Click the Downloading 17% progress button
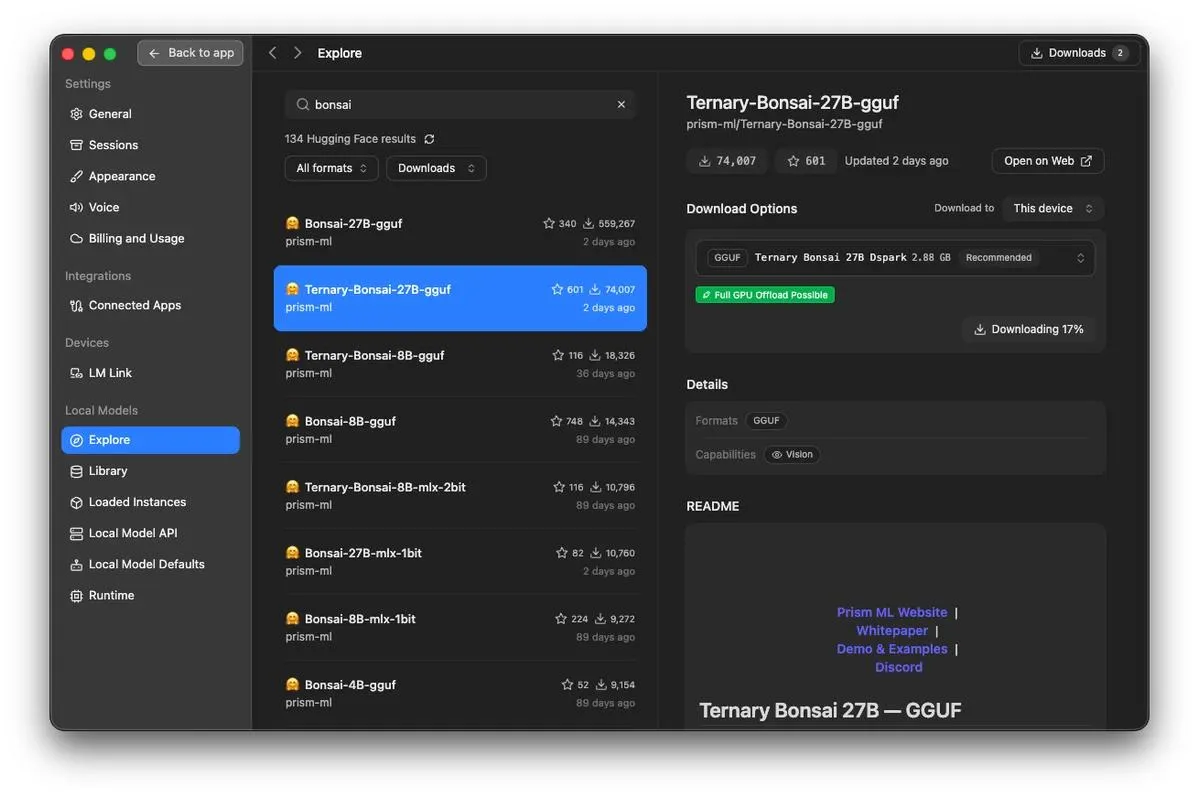The width and height of the screenshot is (1200, 798). point(1029,329)
